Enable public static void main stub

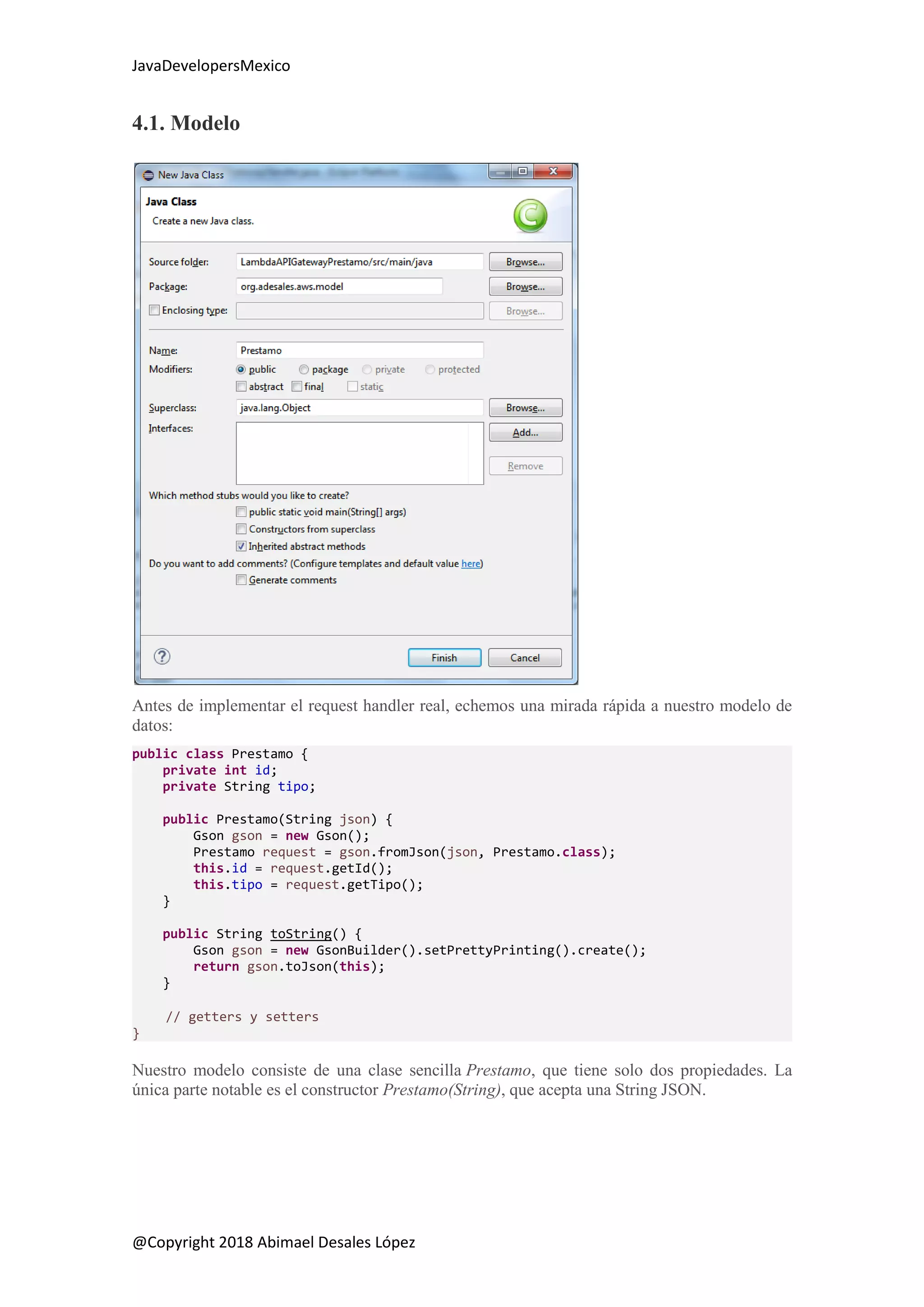pos(241,512)
